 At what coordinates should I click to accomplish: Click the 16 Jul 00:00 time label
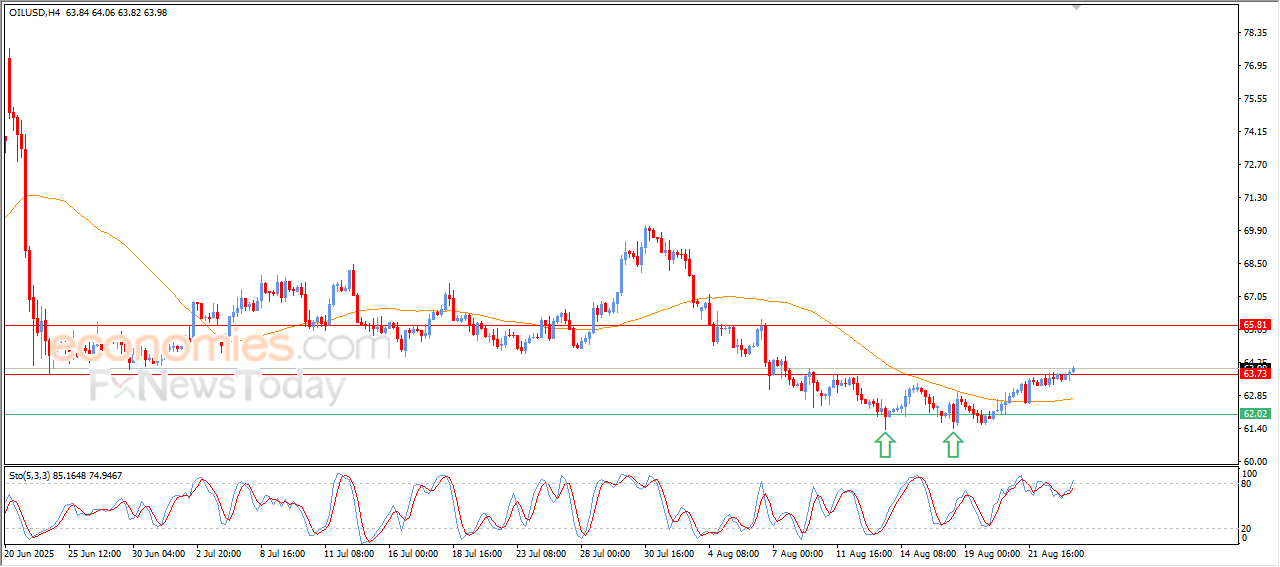click(x=414, y=553)
